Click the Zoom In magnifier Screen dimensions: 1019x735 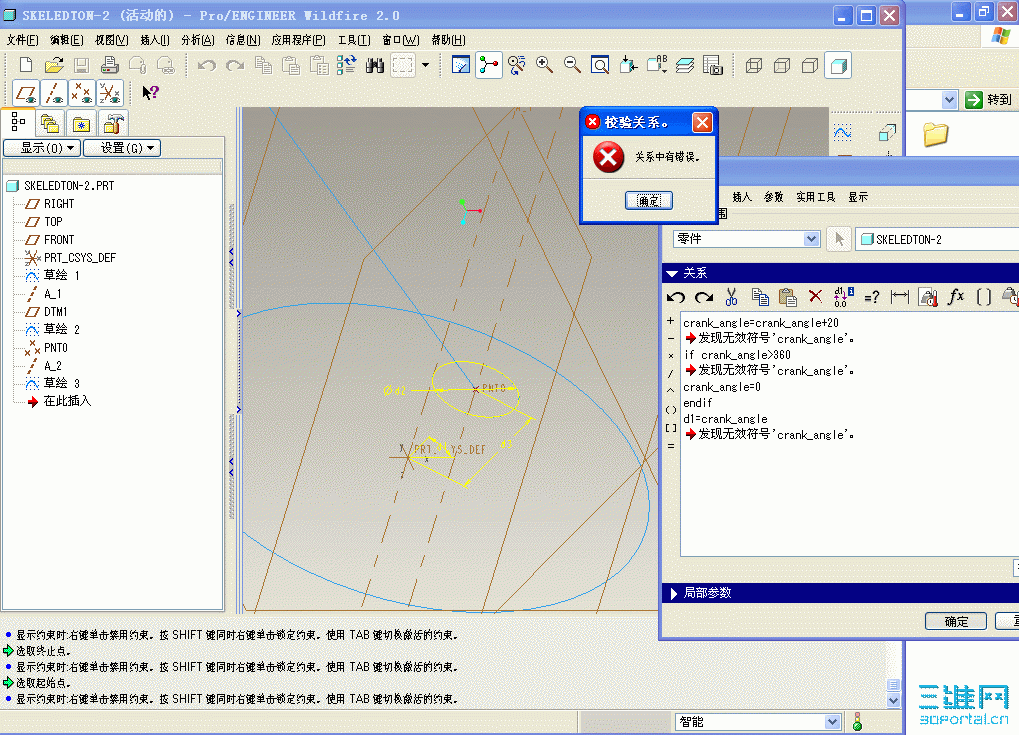coord(544,65)
